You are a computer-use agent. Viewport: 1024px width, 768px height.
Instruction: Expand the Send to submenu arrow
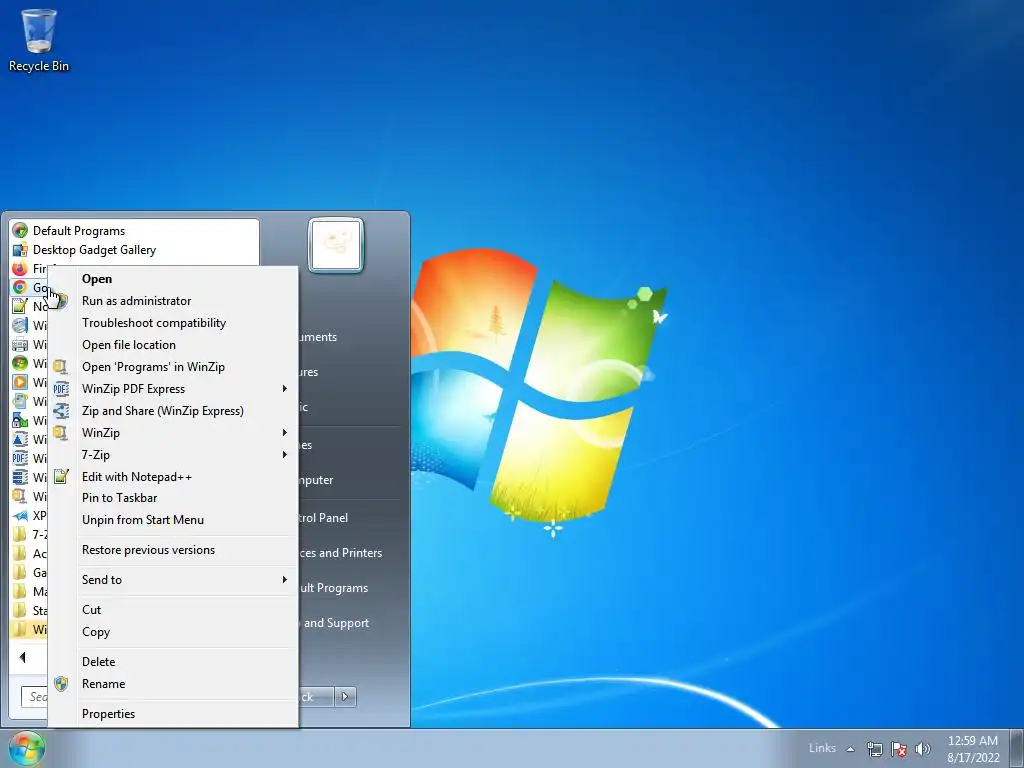pos(285,579)
